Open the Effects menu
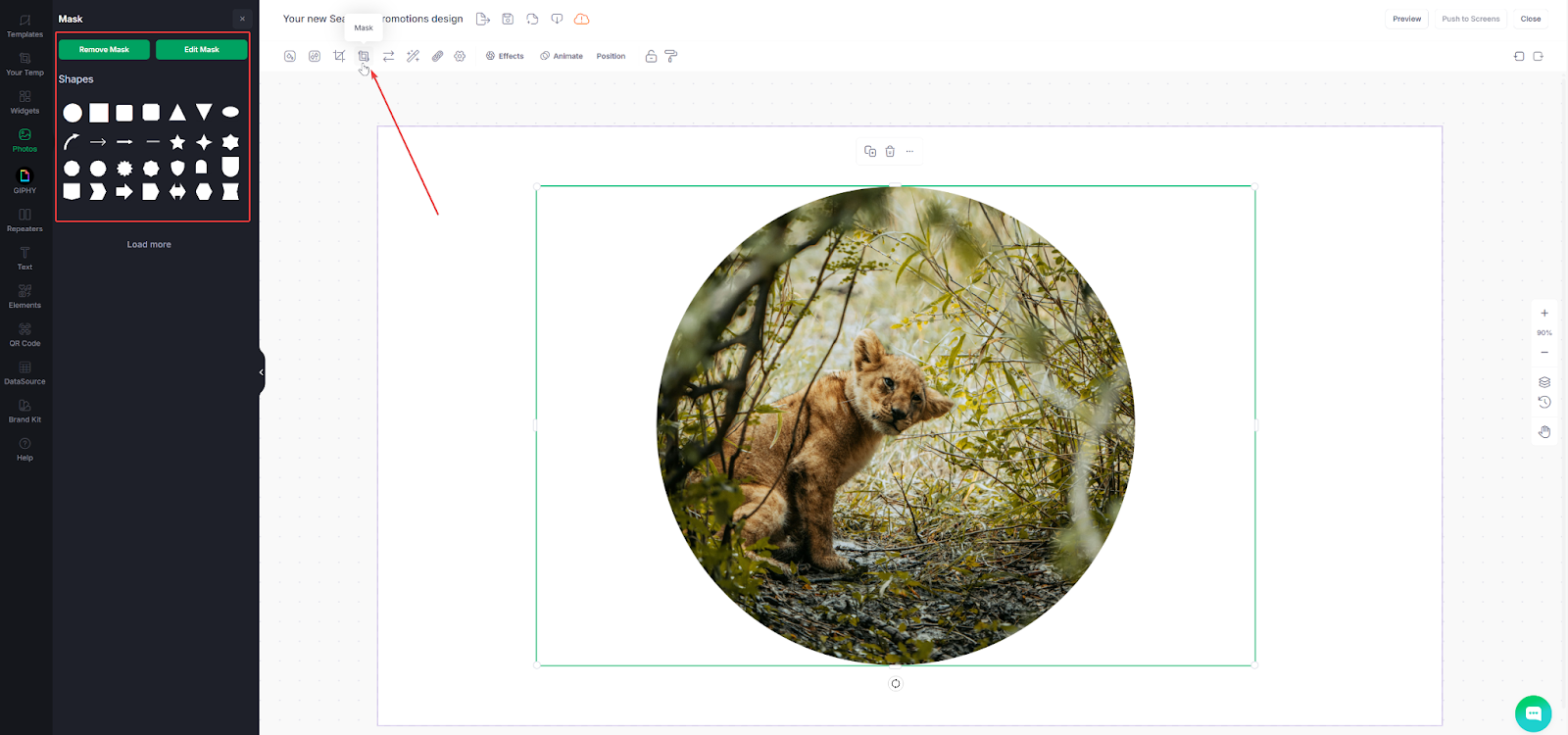 (505, 56)
